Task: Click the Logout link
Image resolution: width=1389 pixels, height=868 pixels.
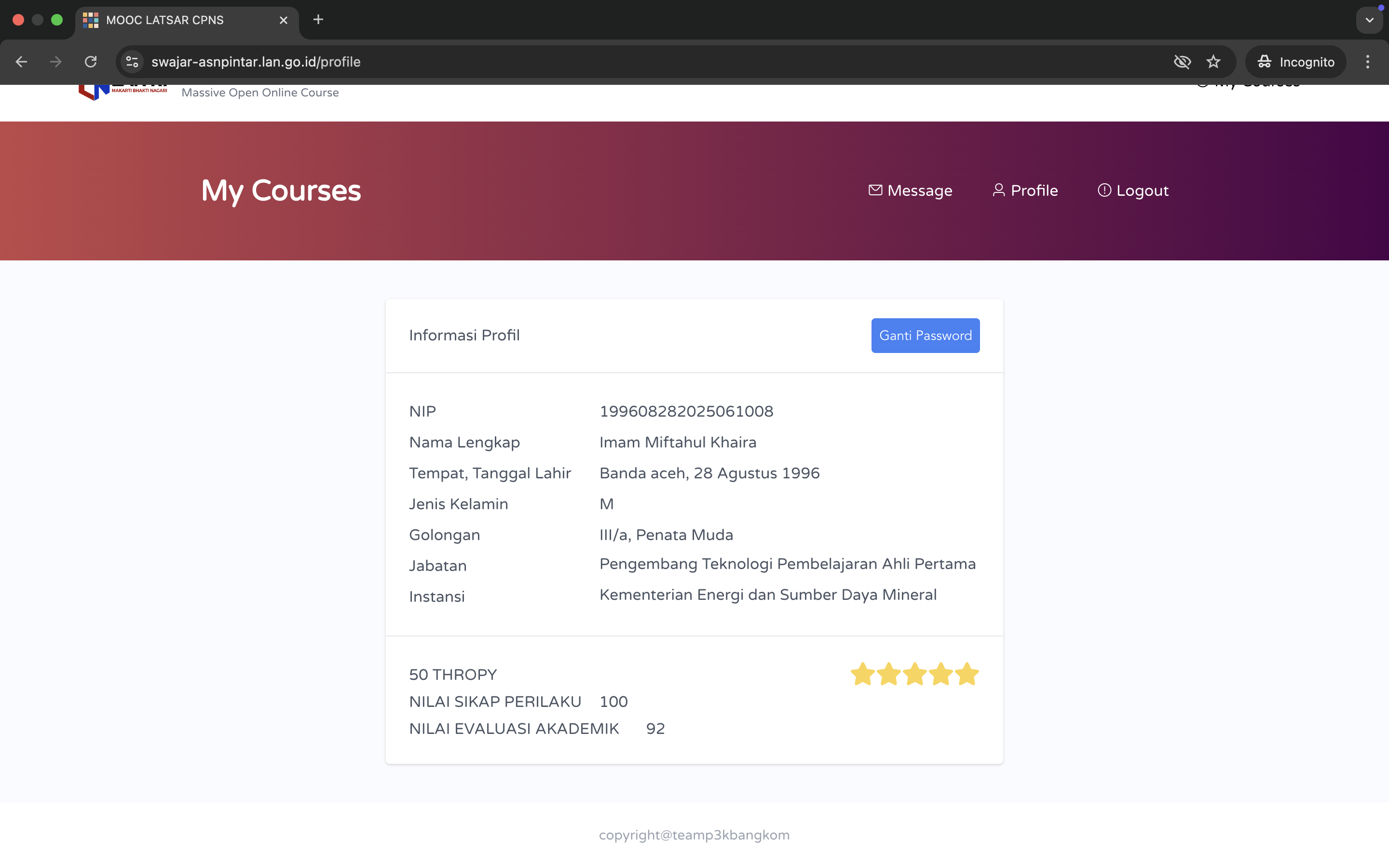Action: tap(1133, 190)
